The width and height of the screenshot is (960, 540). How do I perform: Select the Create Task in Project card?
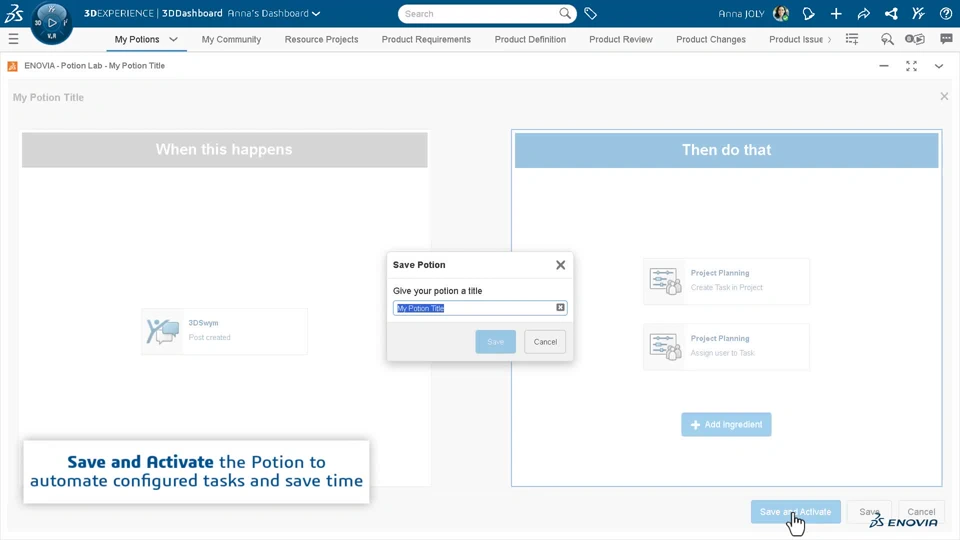[x=726, y=281]
